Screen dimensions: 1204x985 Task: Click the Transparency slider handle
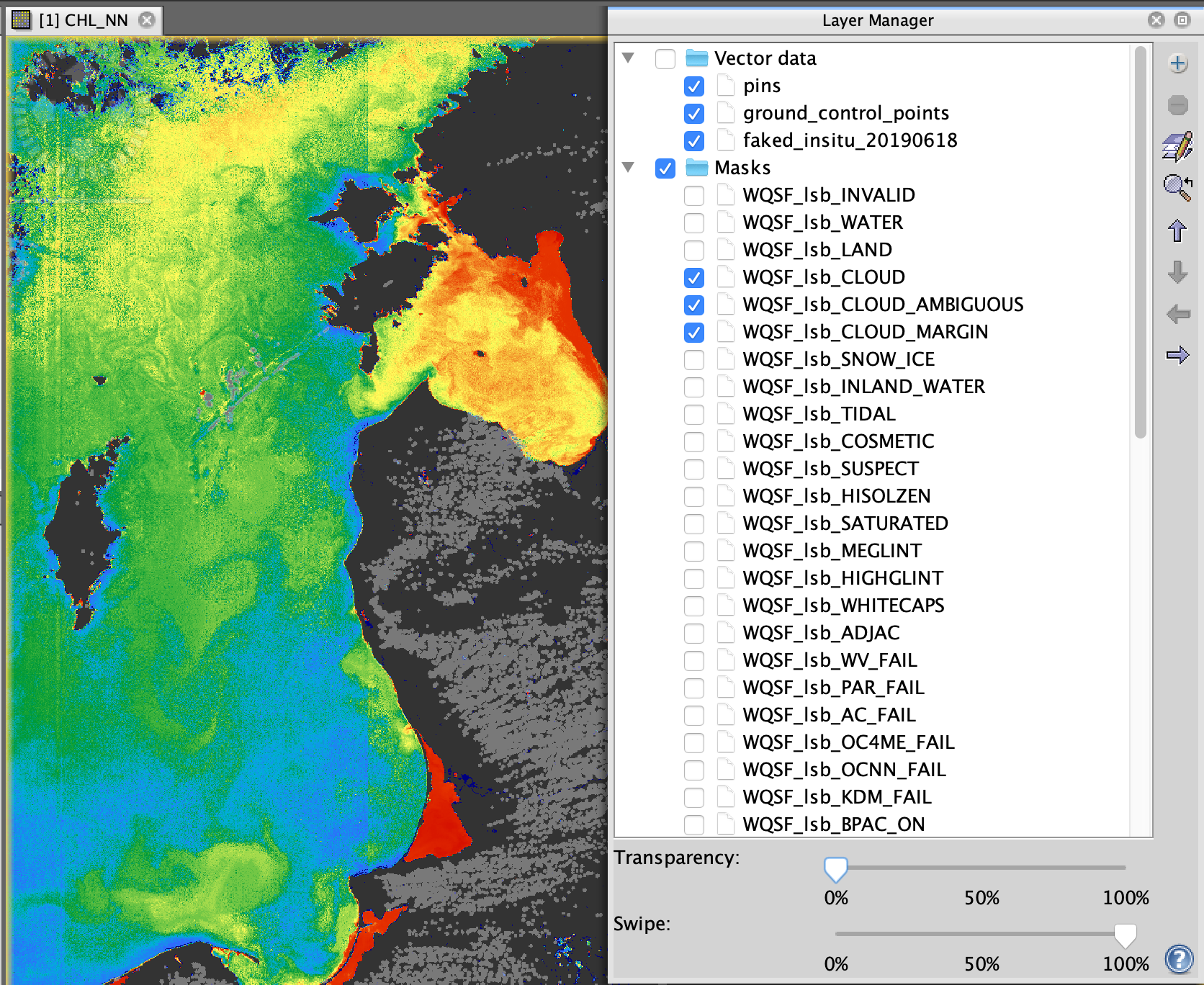pos(835,869)
